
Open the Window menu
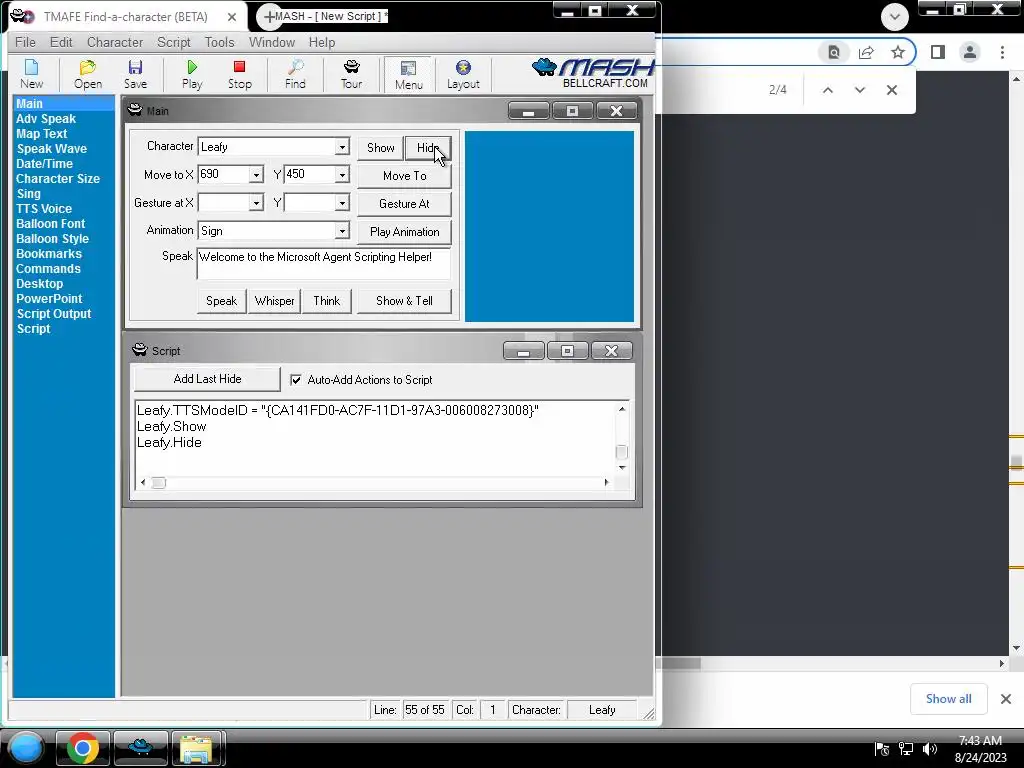tap(272, 42)
